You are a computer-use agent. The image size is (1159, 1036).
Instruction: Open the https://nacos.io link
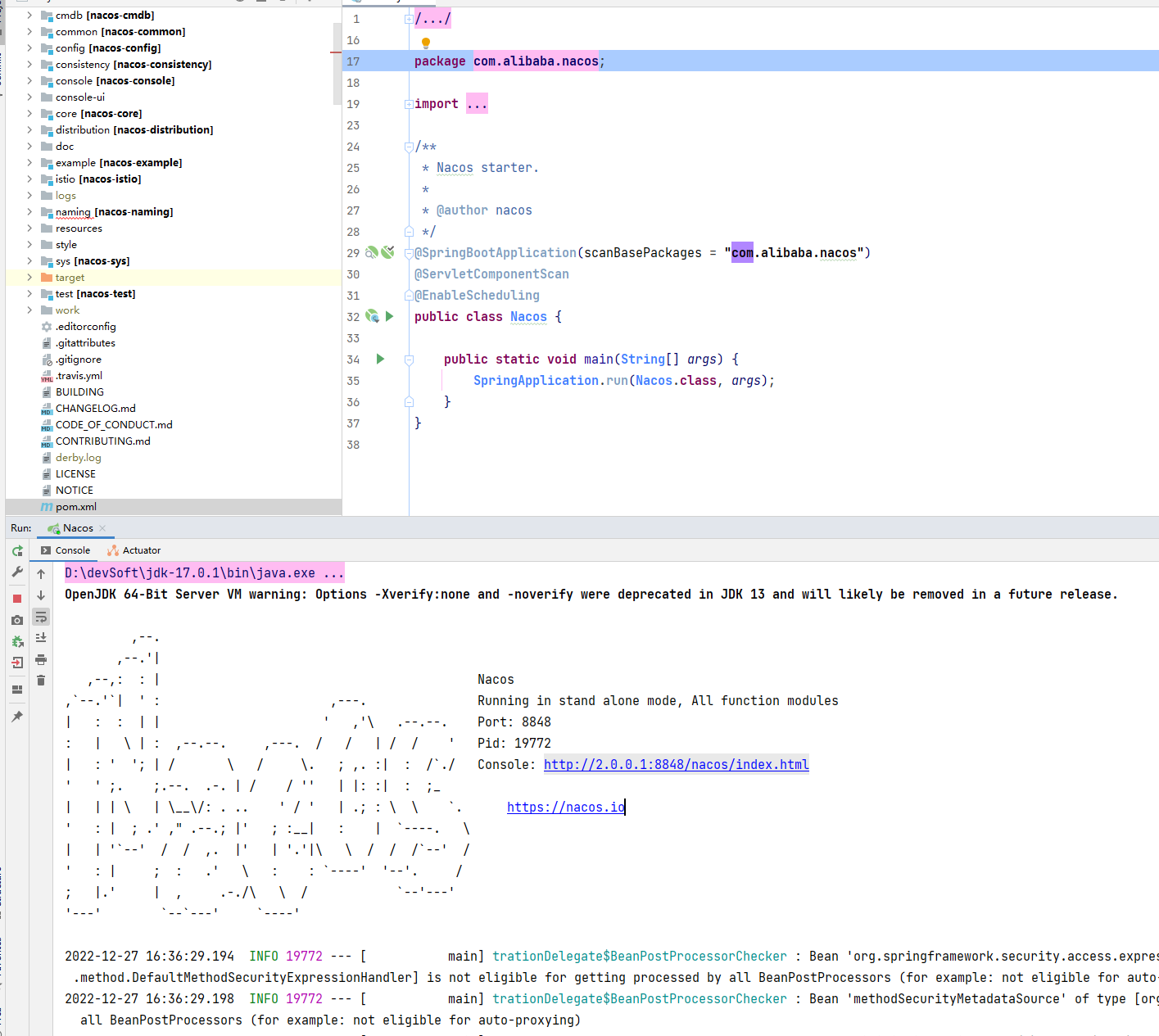(566, 807)
